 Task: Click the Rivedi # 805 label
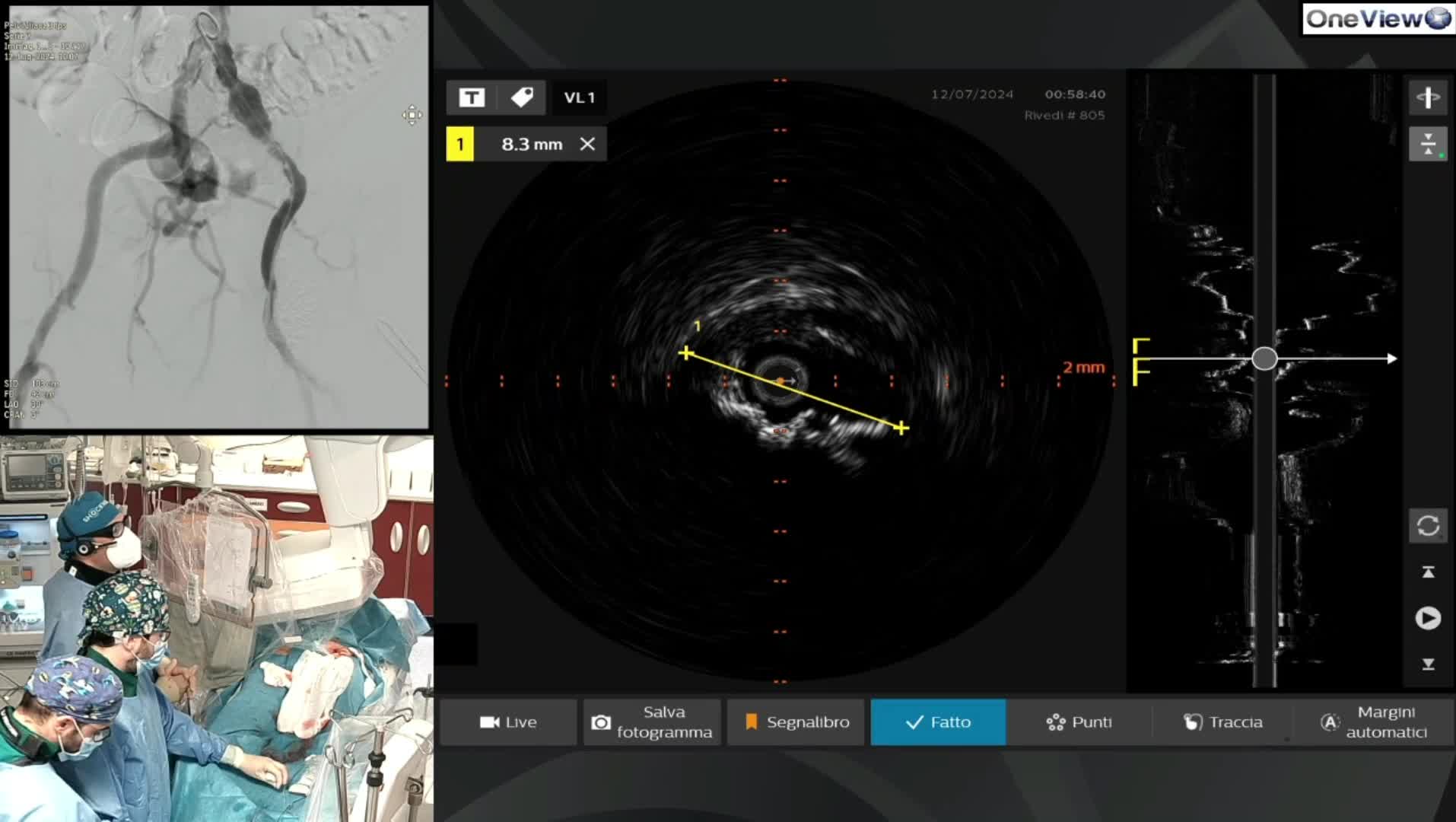click(x=1064, y=115)
